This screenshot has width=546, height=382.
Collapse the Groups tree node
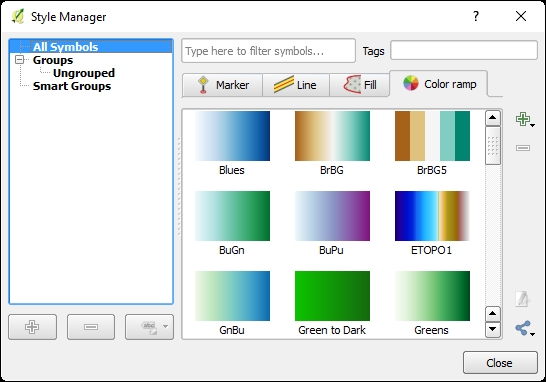pyautogui.click(x=20, y=60)
